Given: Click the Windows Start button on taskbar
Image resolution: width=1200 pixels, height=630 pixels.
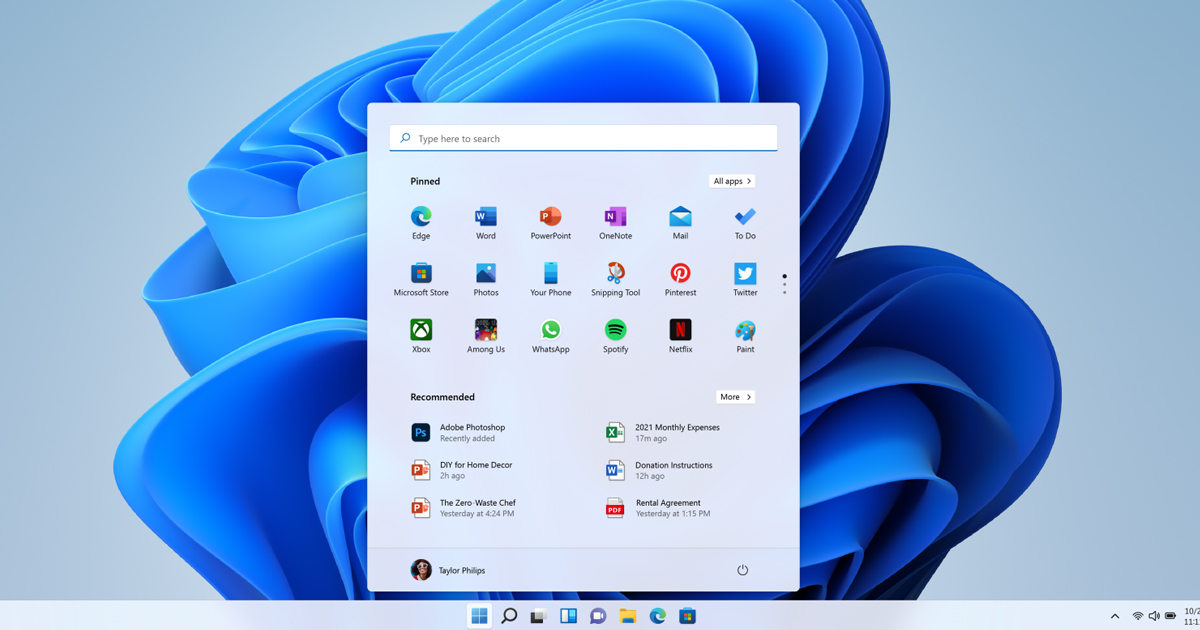Looking at the screenshot, I should click(x=479, y=616).
